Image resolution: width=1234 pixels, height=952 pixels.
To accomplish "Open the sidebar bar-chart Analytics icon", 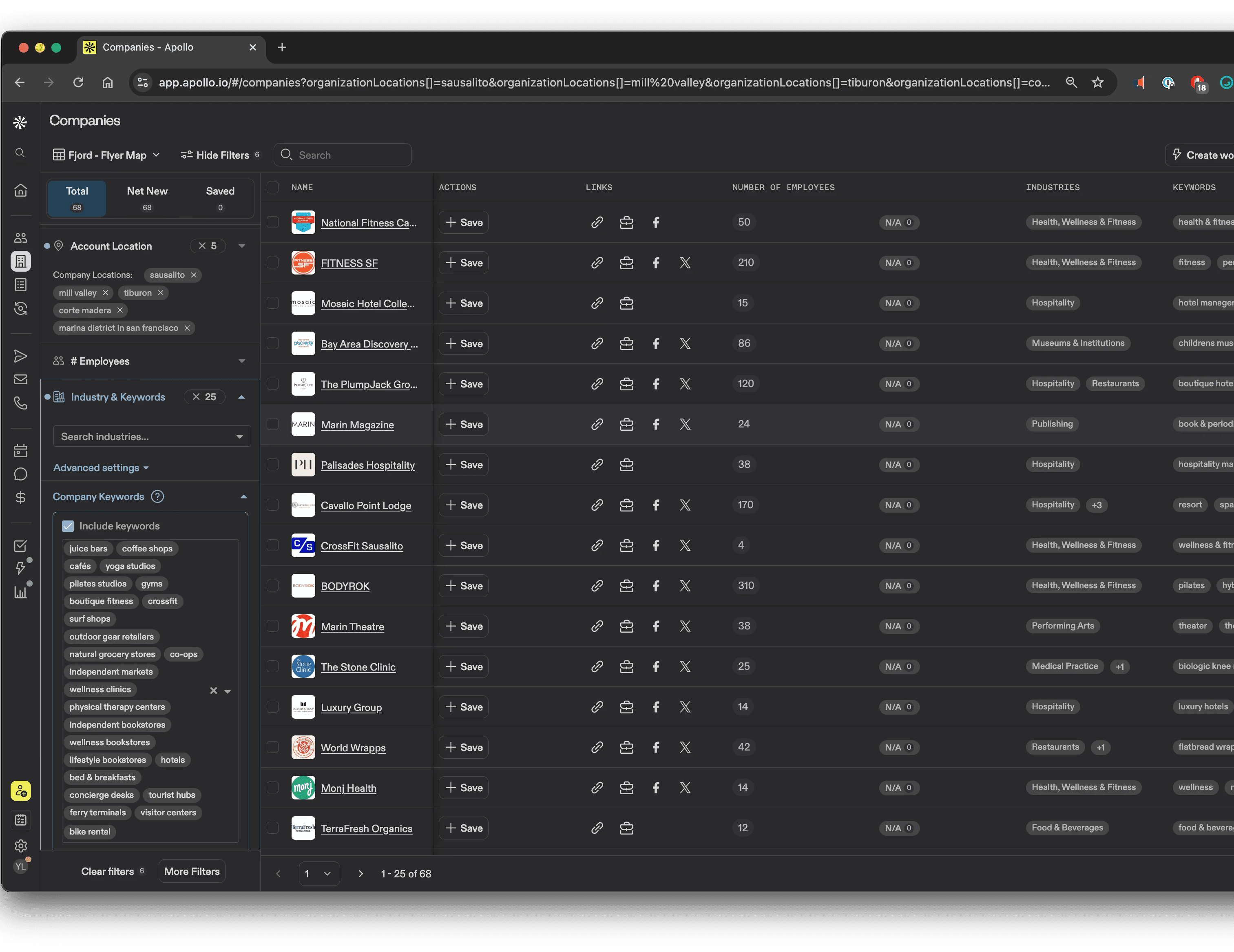I will coord(20,592).
